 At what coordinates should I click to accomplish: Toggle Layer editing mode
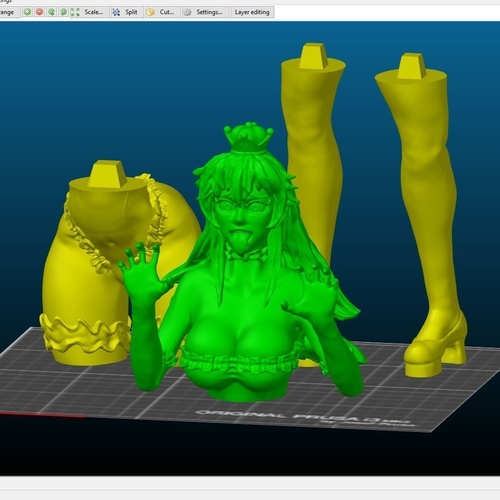tap(252, 12)
